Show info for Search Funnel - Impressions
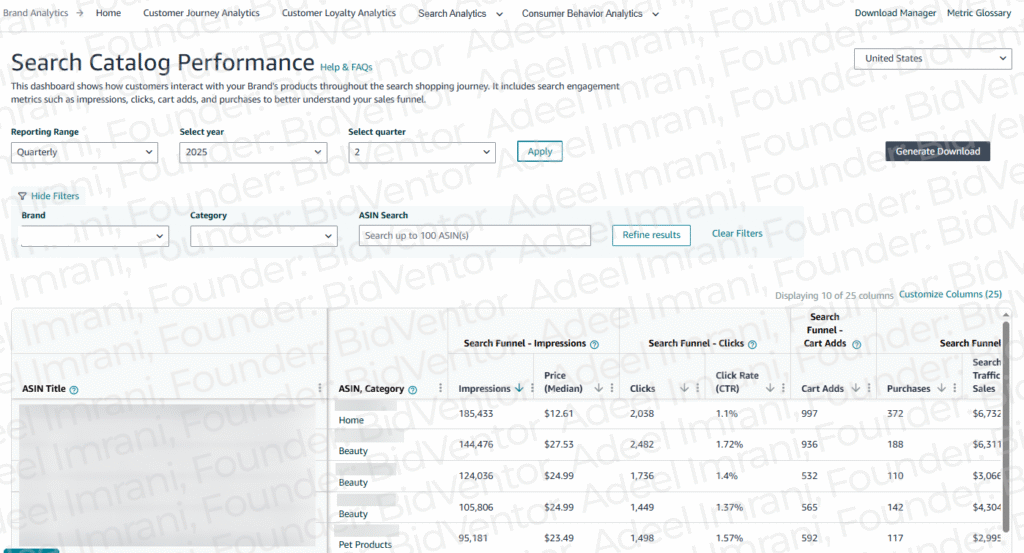Screen dimensions: 1024x553 [594, 345]
